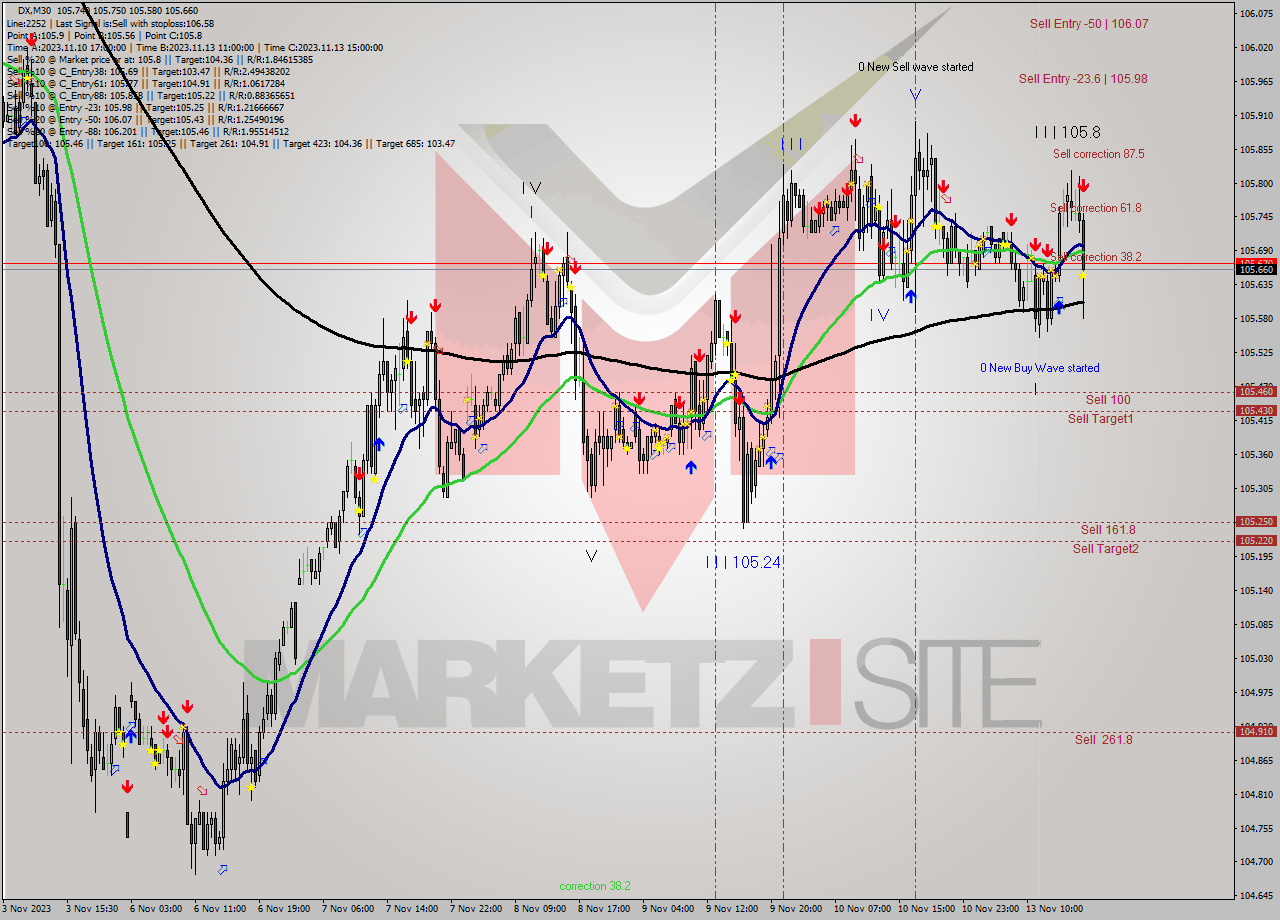Image resolution: width=1280 pixels, height=920 pixels.
Task: Click the 105.965 price axis label
Action: tap(1257, 81)
